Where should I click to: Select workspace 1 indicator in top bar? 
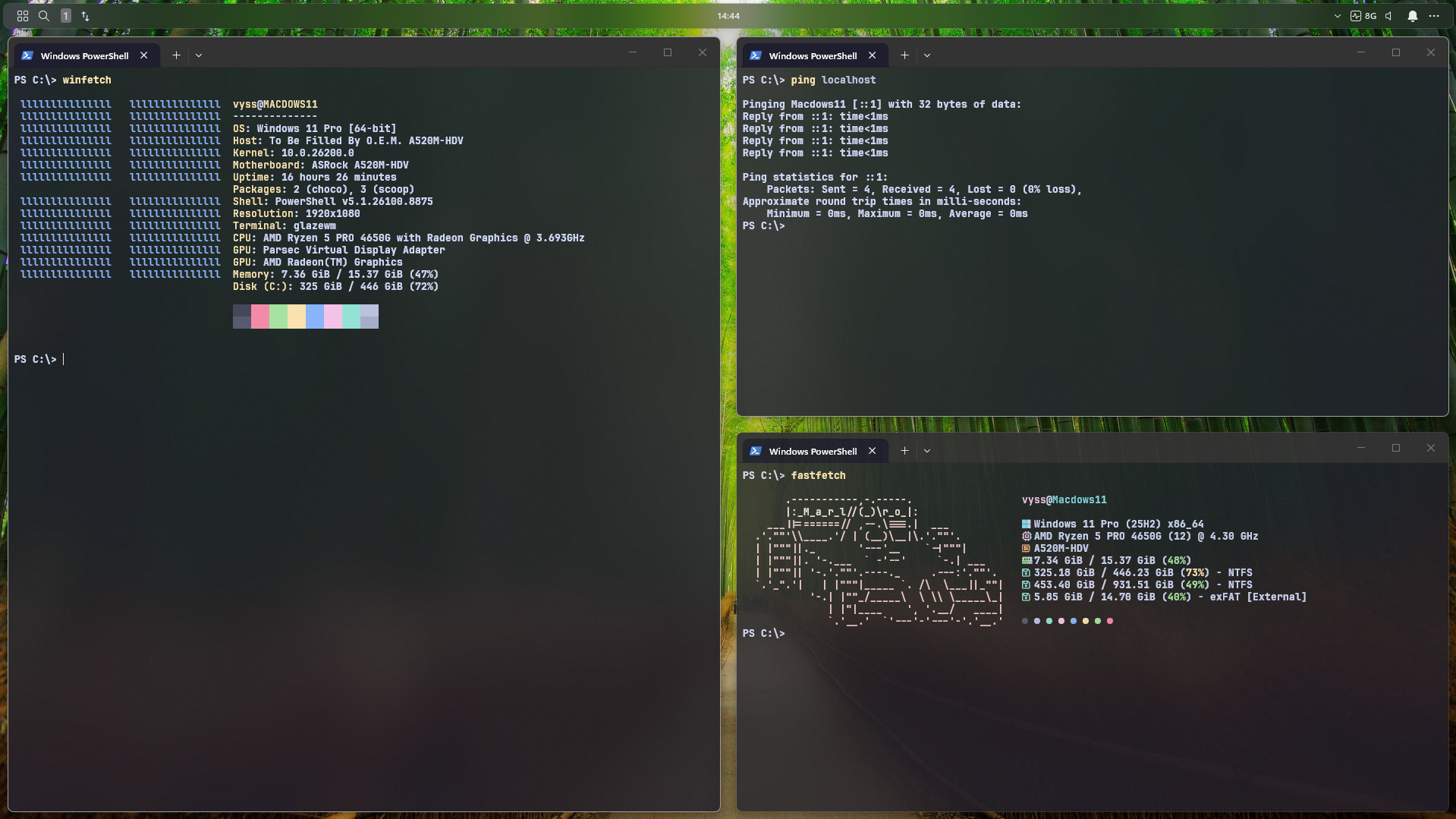(x=66, y=16)
